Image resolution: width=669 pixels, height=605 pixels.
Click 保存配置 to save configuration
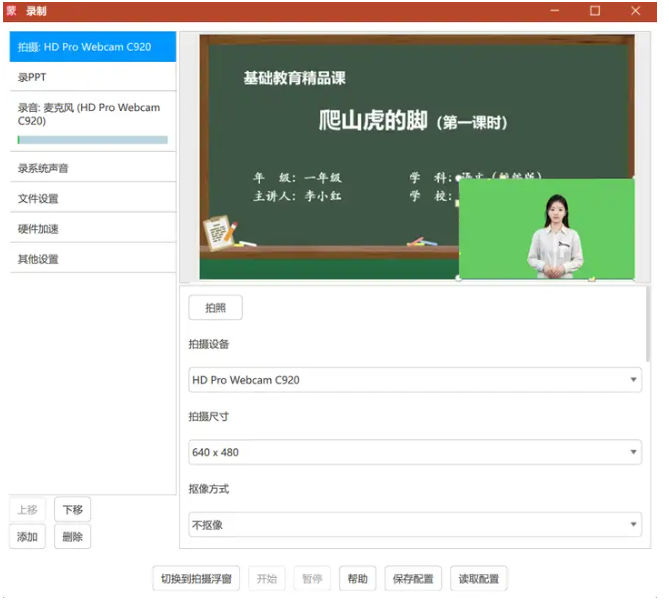click(413, 579)
